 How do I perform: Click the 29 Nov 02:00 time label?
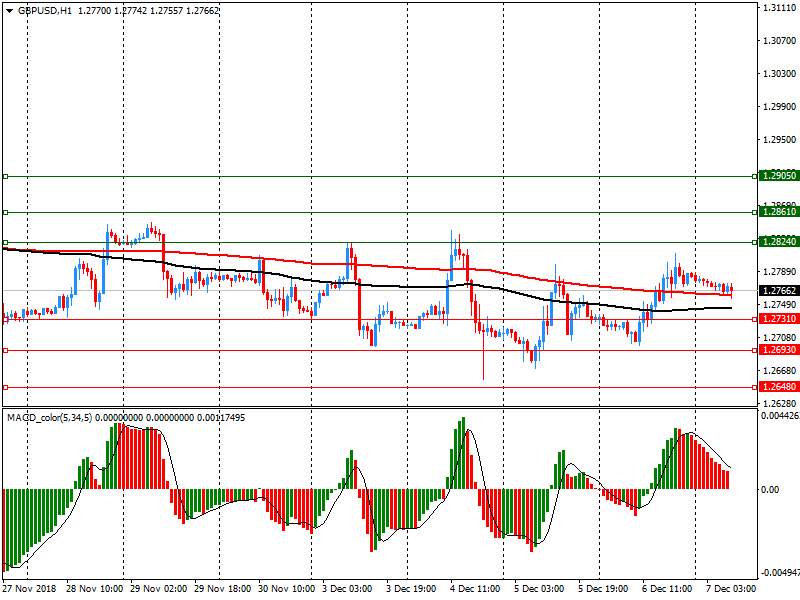[159, 588]
